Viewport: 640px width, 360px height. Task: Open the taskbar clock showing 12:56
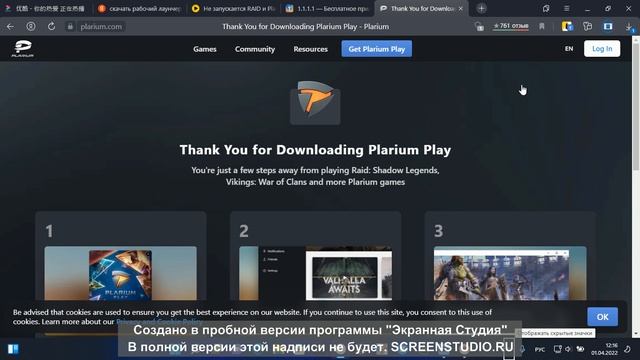pyautogui.click(x=604, y=349)
